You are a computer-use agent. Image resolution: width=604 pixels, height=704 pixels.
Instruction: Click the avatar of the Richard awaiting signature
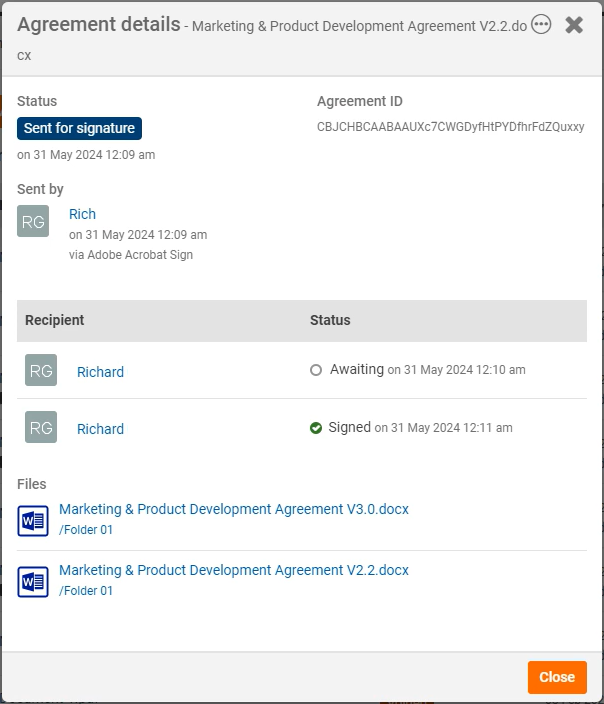point(41,371)
